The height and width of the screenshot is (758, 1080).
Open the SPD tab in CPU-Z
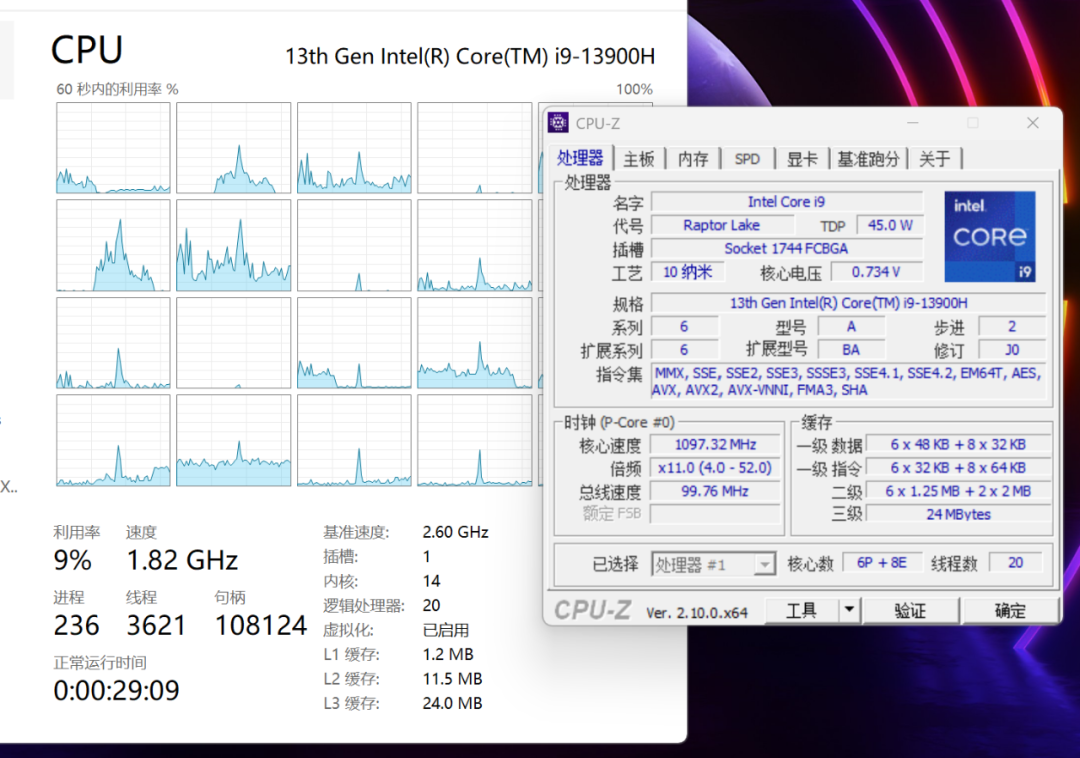pos(747,160)
